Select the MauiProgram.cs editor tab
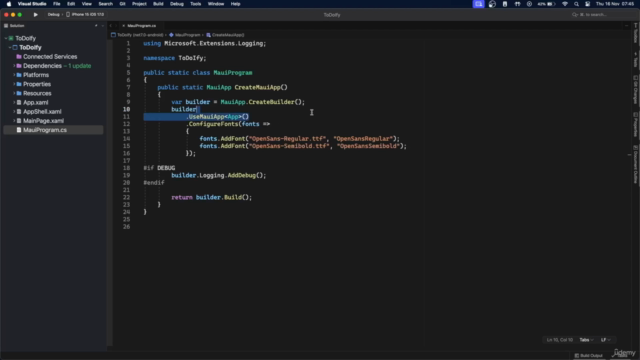This screenshot has height=360, width=640. 141,26
